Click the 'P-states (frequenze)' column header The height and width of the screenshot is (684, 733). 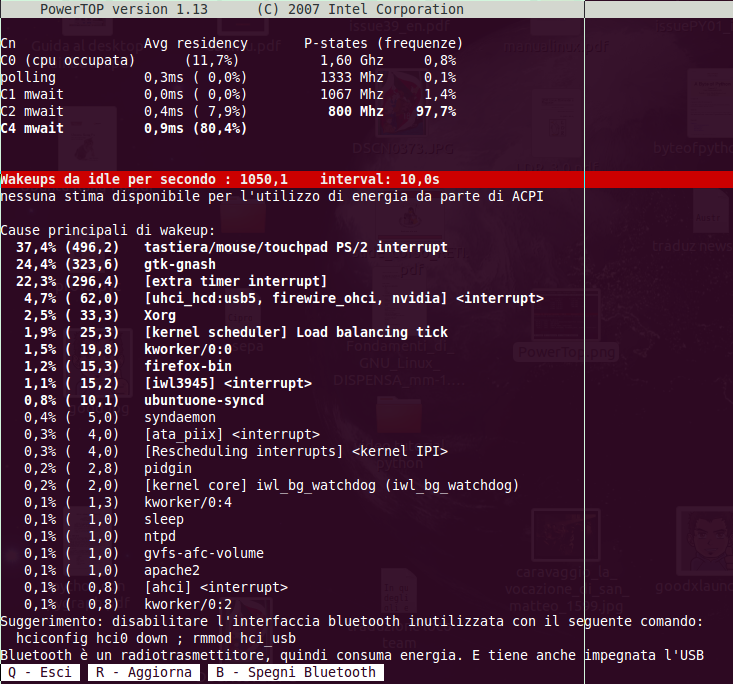(383, 44)
